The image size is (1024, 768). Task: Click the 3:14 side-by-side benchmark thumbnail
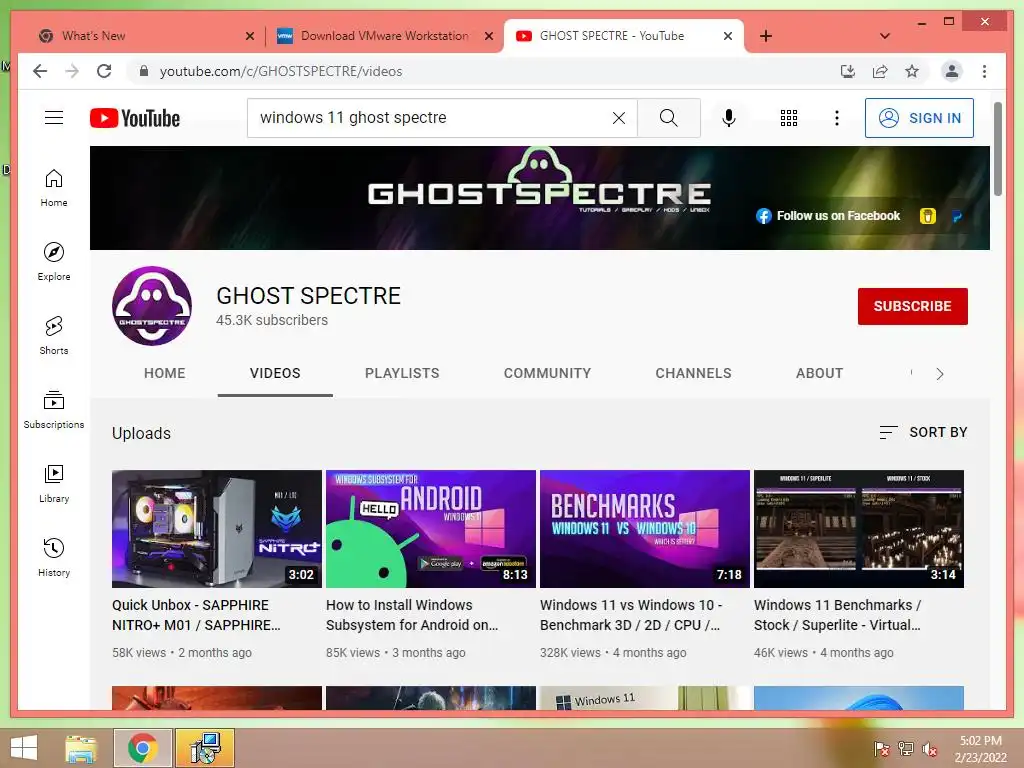pos(859,529)
